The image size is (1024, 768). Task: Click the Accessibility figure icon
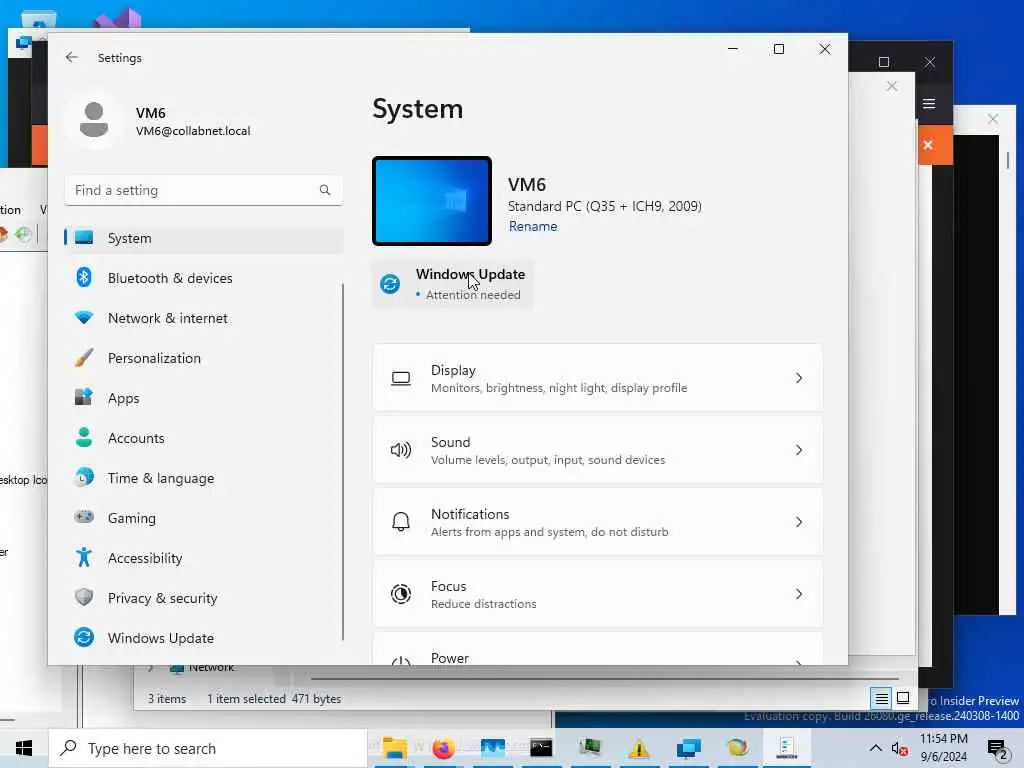click(84, 557)
